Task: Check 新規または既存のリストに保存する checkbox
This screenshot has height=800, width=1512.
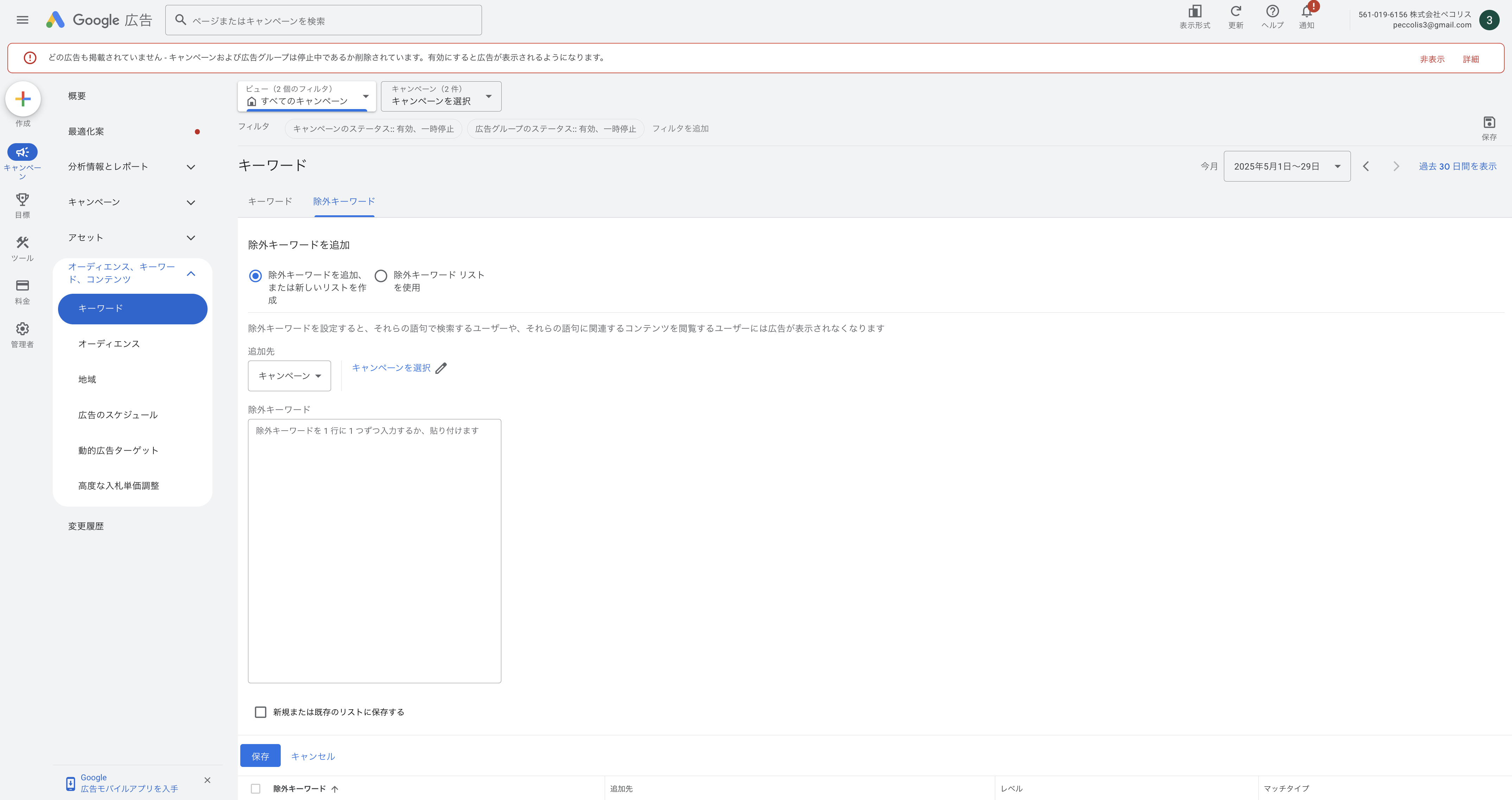Action: (x=261, y=712)
